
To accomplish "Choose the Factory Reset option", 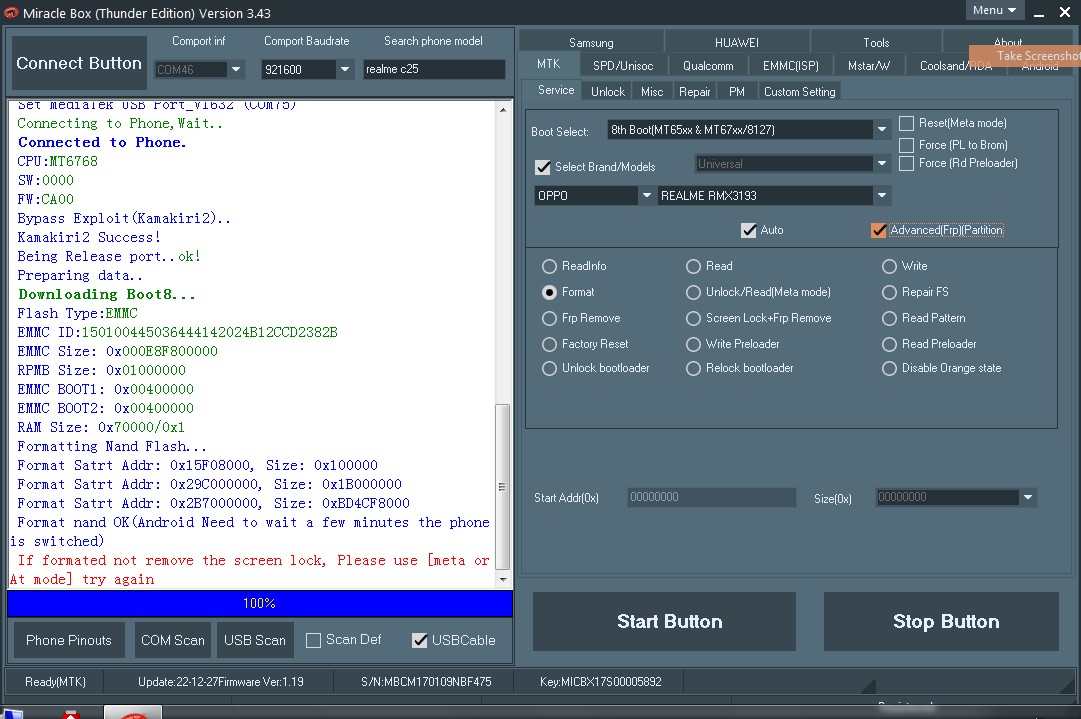I will point(549,344).
